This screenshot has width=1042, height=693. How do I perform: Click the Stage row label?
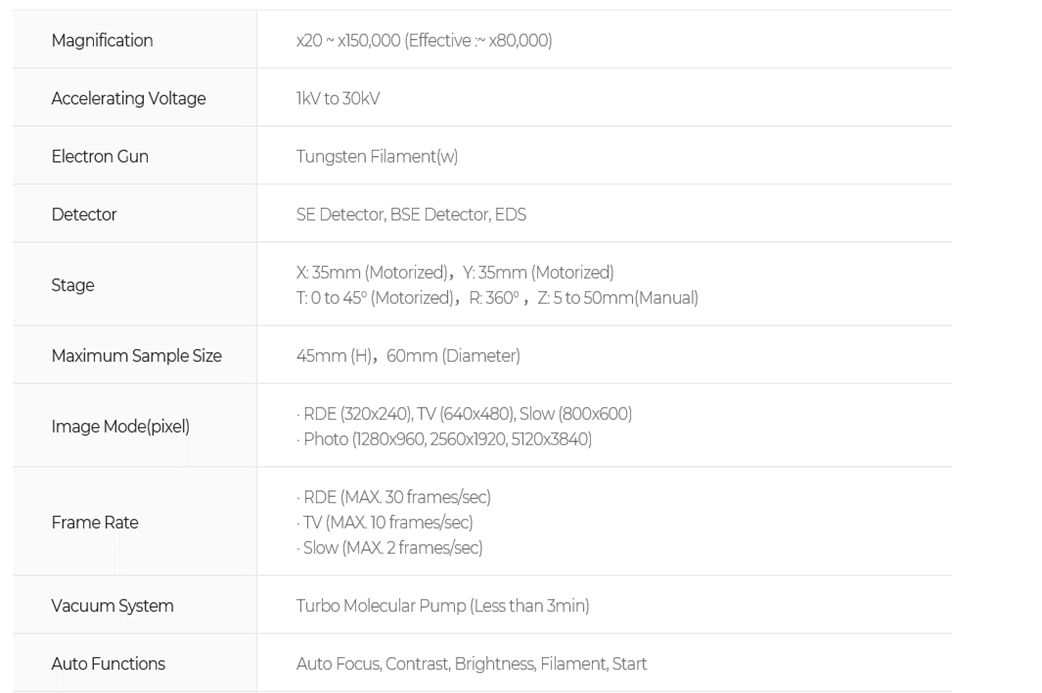[x=73, y=285]
